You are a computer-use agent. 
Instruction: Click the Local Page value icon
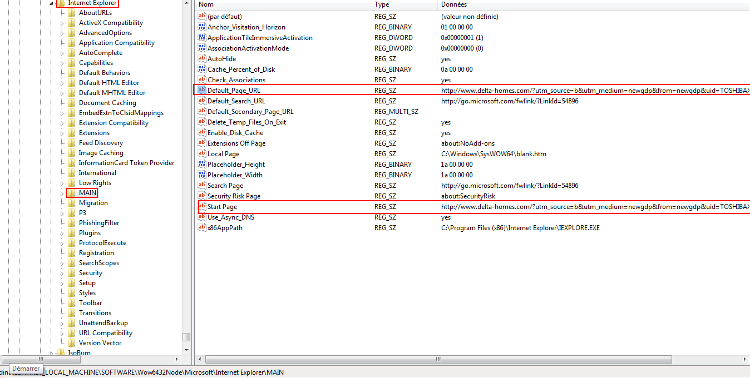tap(201, 154)
